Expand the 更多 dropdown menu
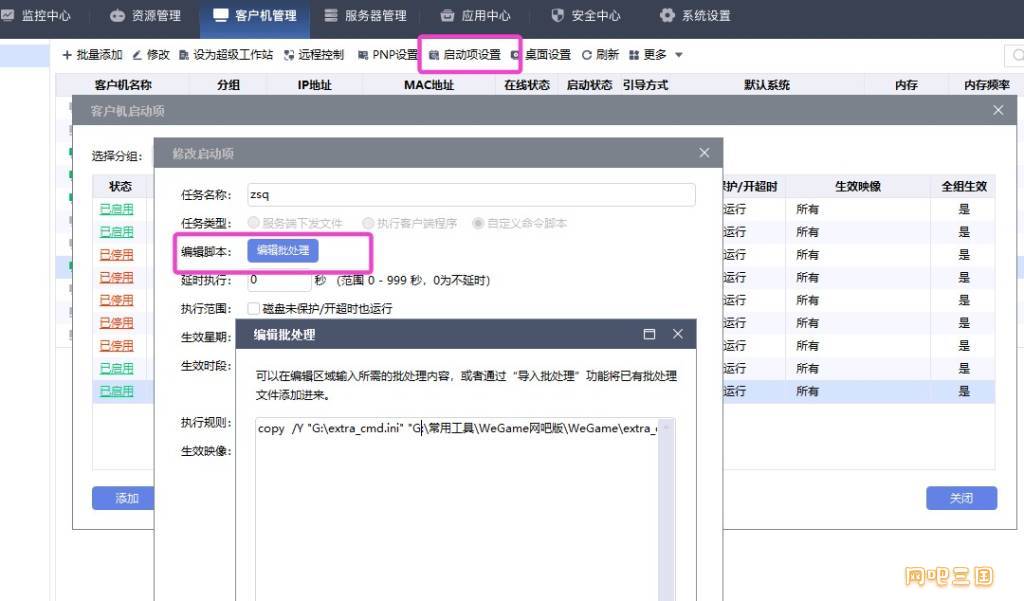The width and height of the screenshot is (1024, 601). coord(656,55)
